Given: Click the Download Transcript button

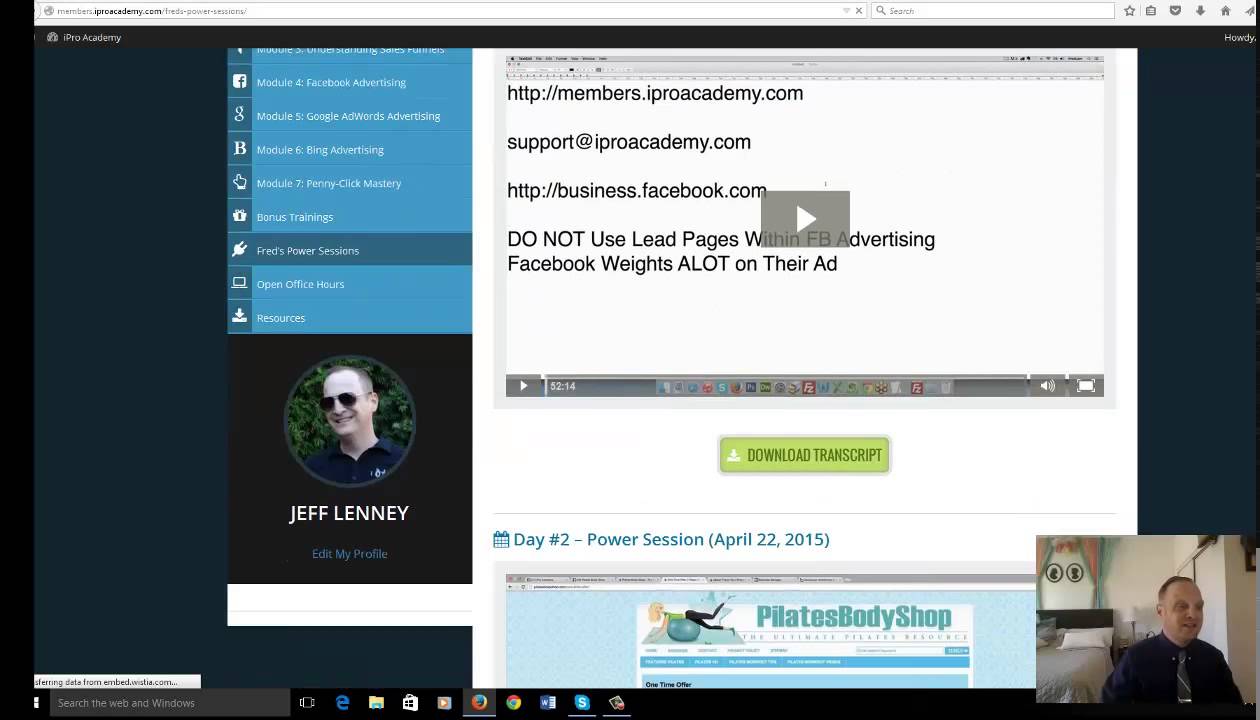Looking at the screenshot, I should (804, 455).
